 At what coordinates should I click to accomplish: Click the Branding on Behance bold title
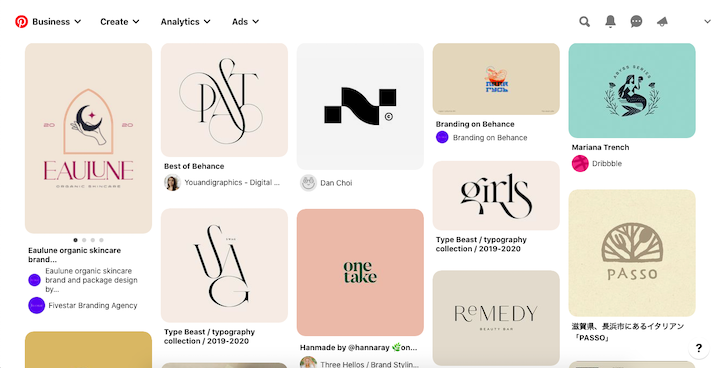pyautogui.click(x=475, y=124)
